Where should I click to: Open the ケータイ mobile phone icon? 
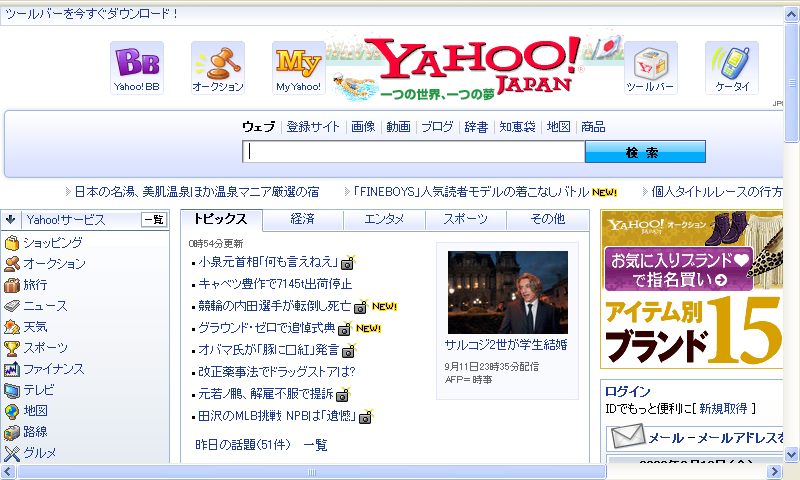[x=732, y=68]
